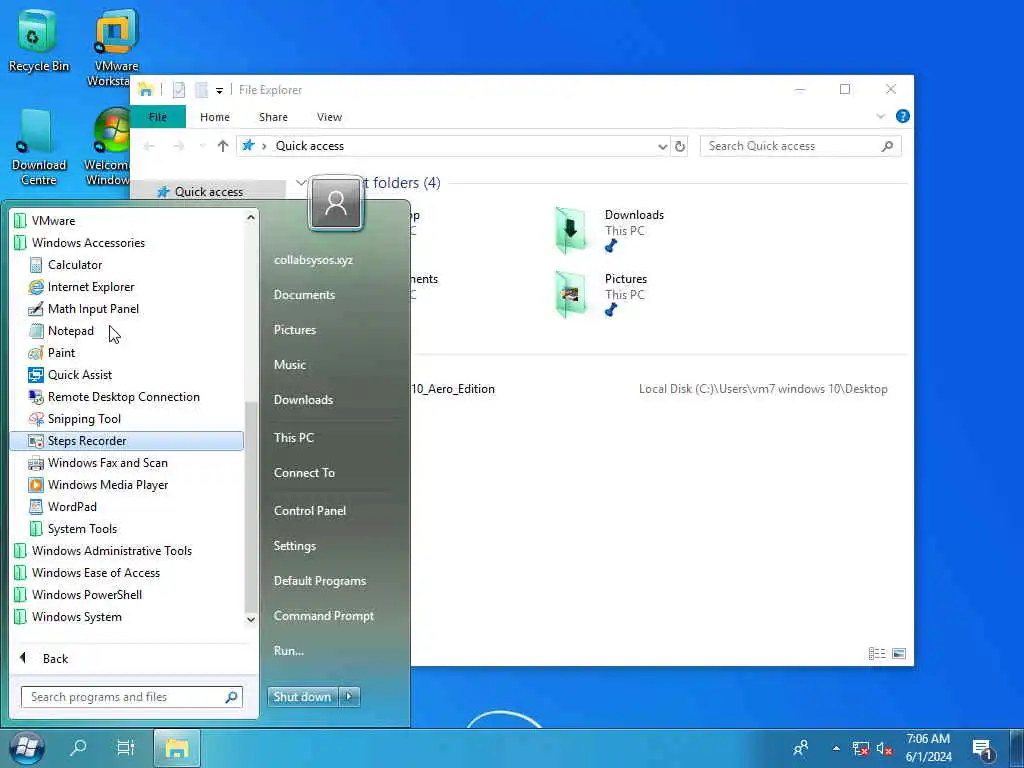
Task: Click the Shut down button
Action: pos(303,697)
